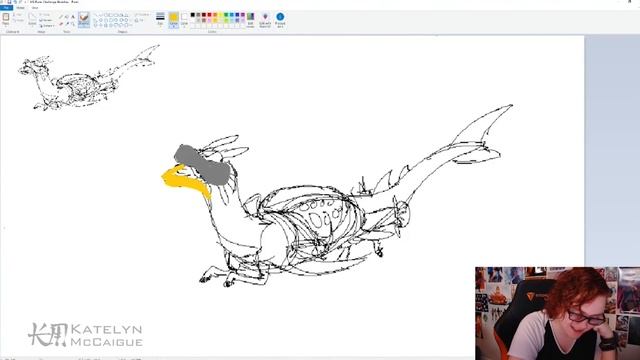Screen dimensions: 640x360
Task: Select the Pencil tool
Action: [x=61, y=17]
